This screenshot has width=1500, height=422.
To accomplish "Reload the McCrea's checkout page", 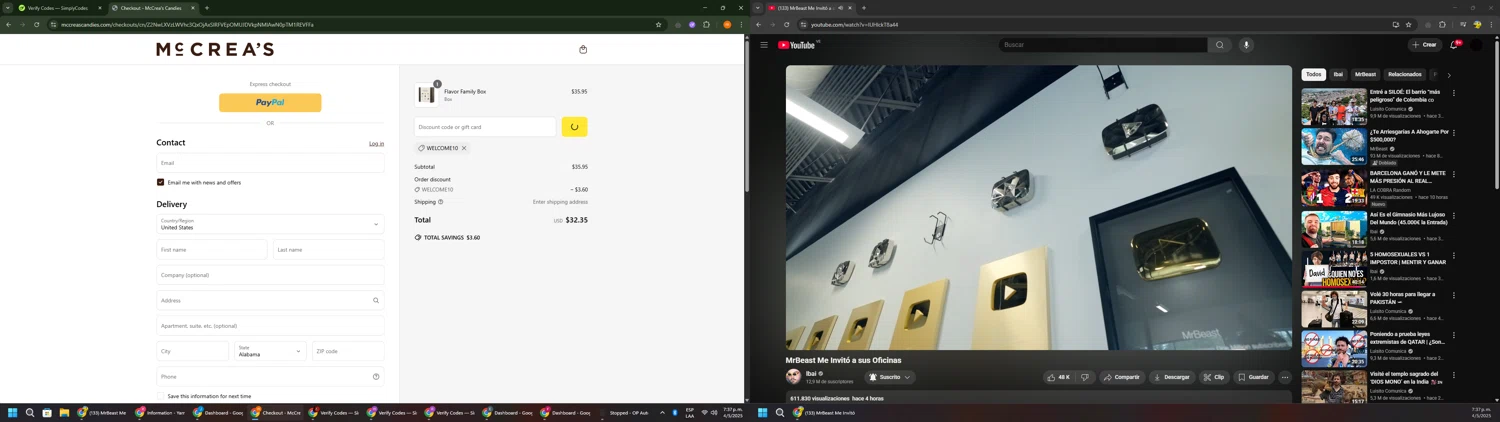I will 37,25.
